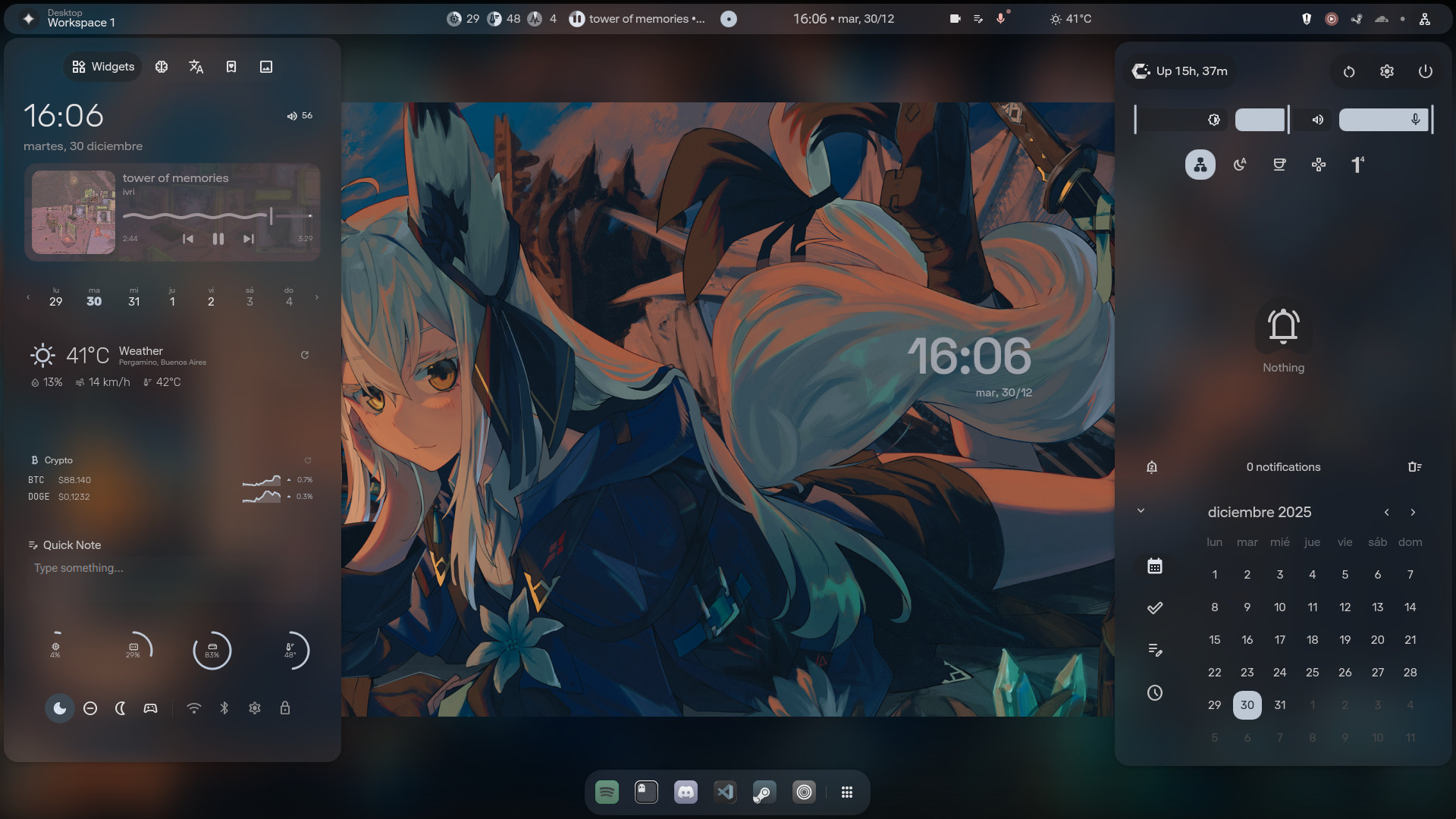Open Spotify from the dock

[x=607, y=792]
